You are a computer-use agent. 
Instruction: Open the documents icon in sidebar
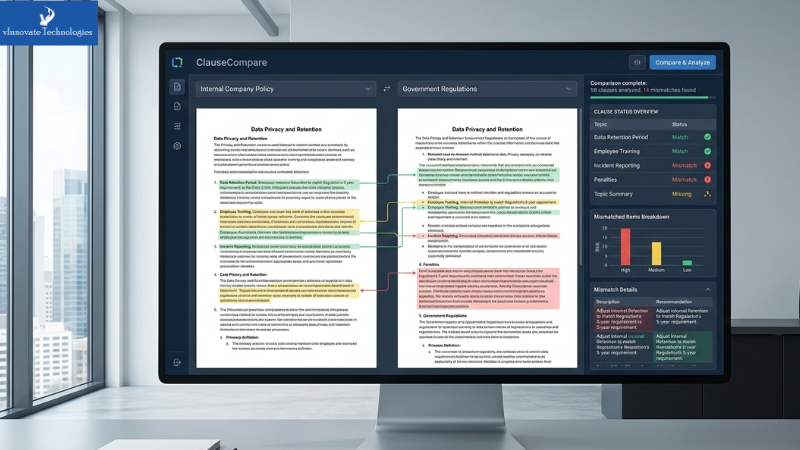[x=177, y=87]
